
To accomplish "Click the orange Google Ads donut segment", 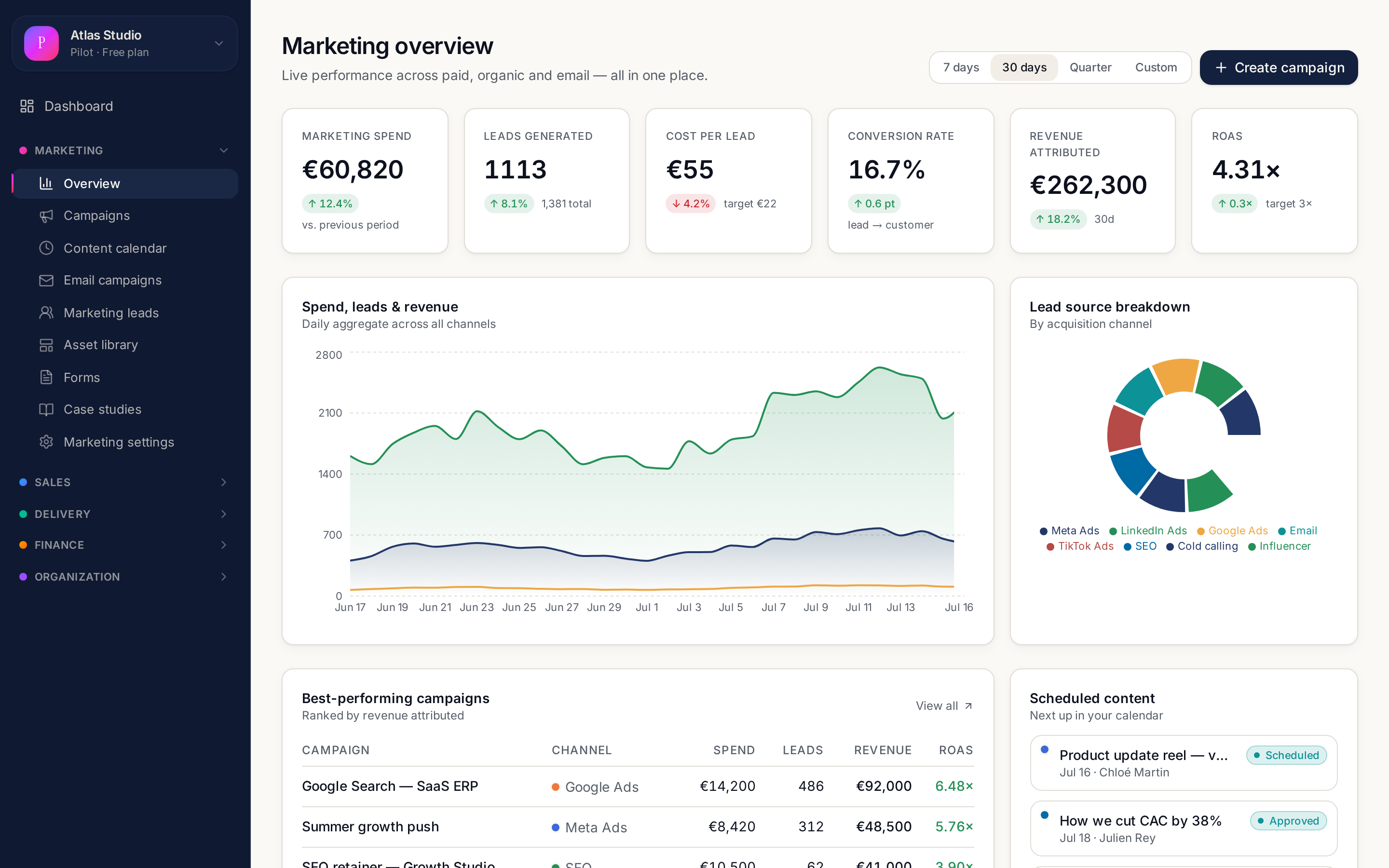I will (1175, 376).
